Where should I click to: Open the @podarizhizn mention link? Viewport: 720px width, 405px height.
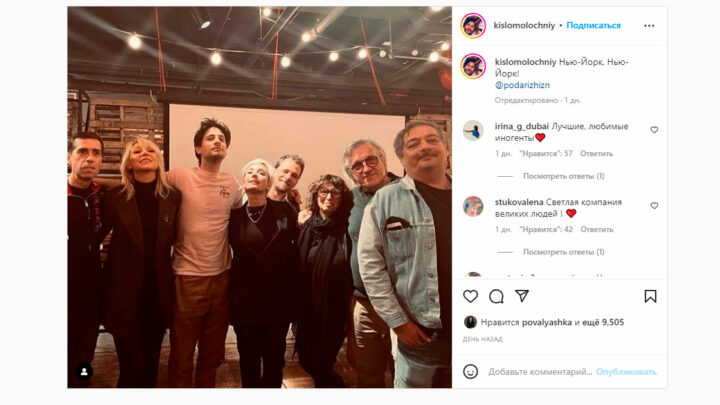522,85
